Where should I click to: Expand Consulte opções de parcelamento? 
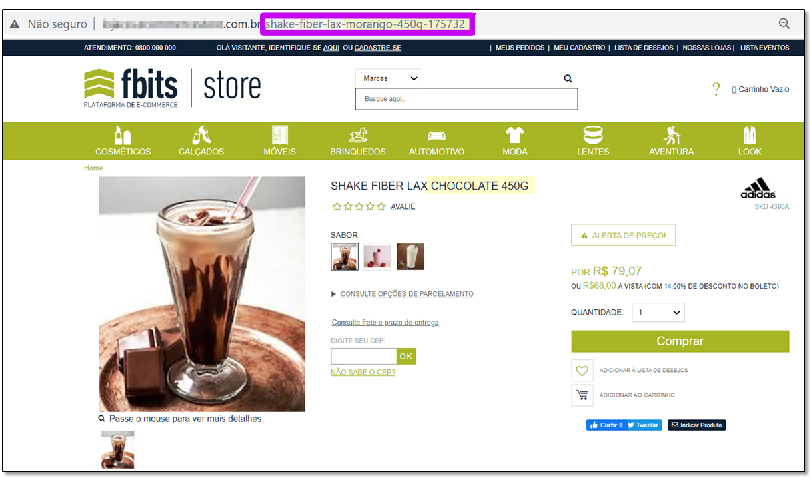pyautogui.click(x=402, y=294)
